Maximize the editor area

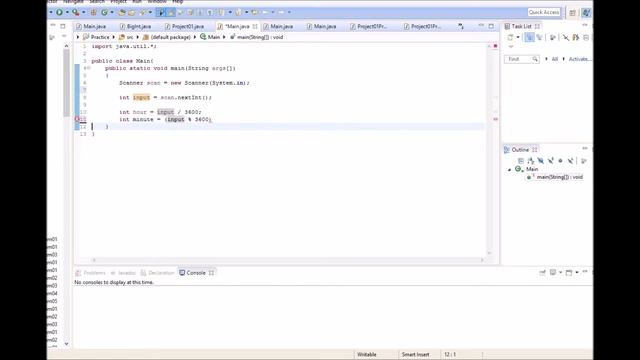point(491,26)
